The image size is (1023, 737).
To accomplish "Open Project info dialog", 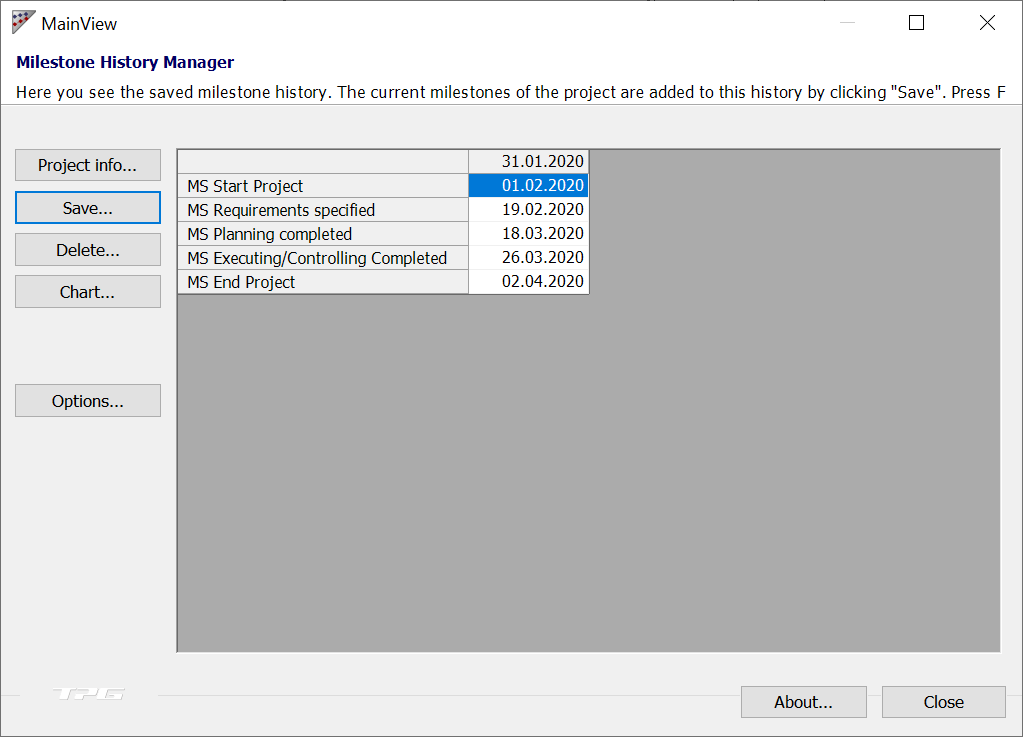I will 87,165.
